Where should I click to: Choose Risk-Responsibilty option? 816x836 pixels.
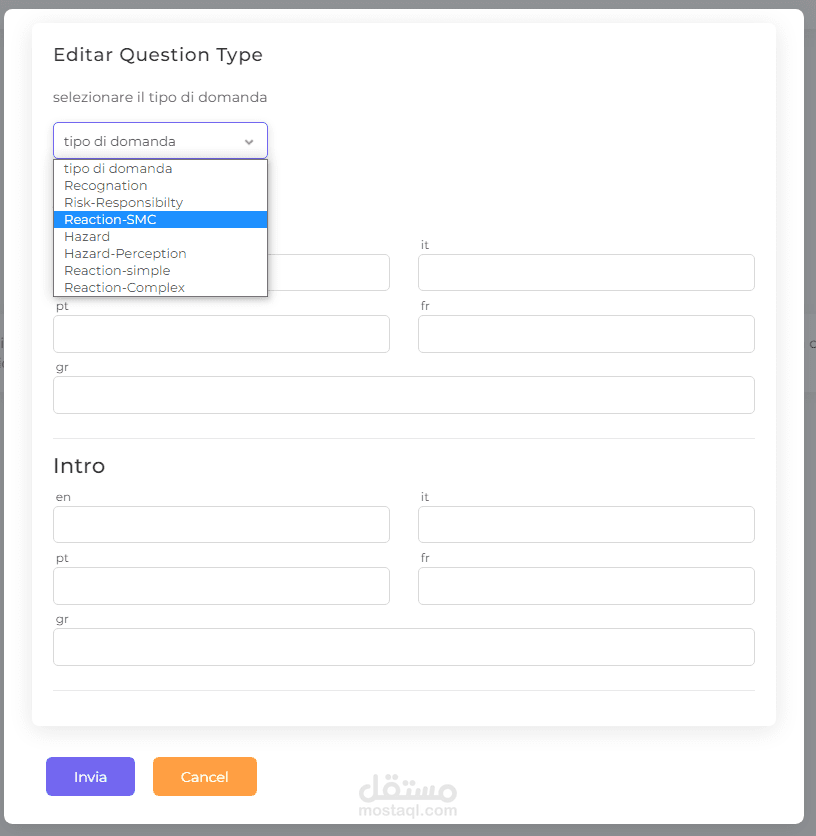coord(124,203)
